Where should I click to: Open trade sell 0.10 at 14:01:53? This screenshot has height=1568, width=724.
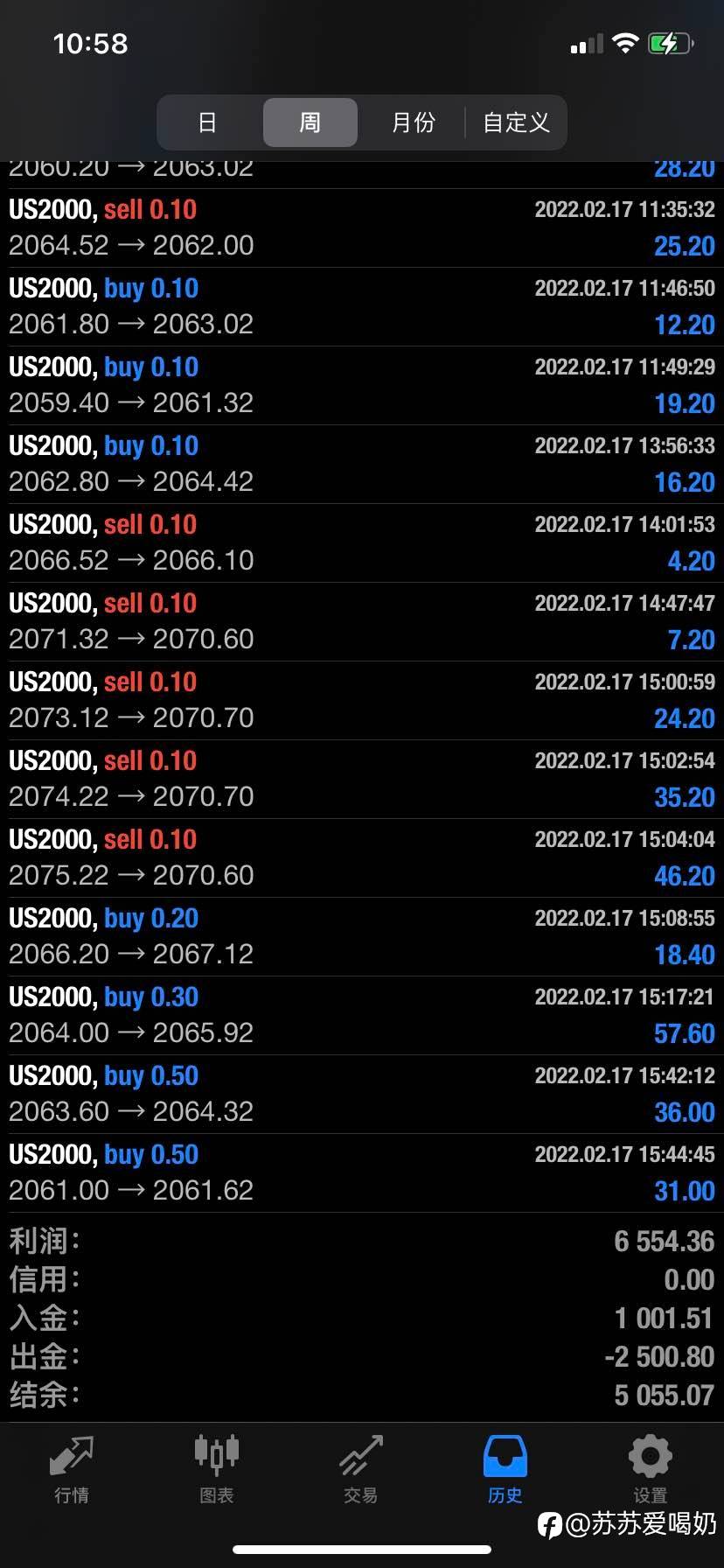point(362,542)
